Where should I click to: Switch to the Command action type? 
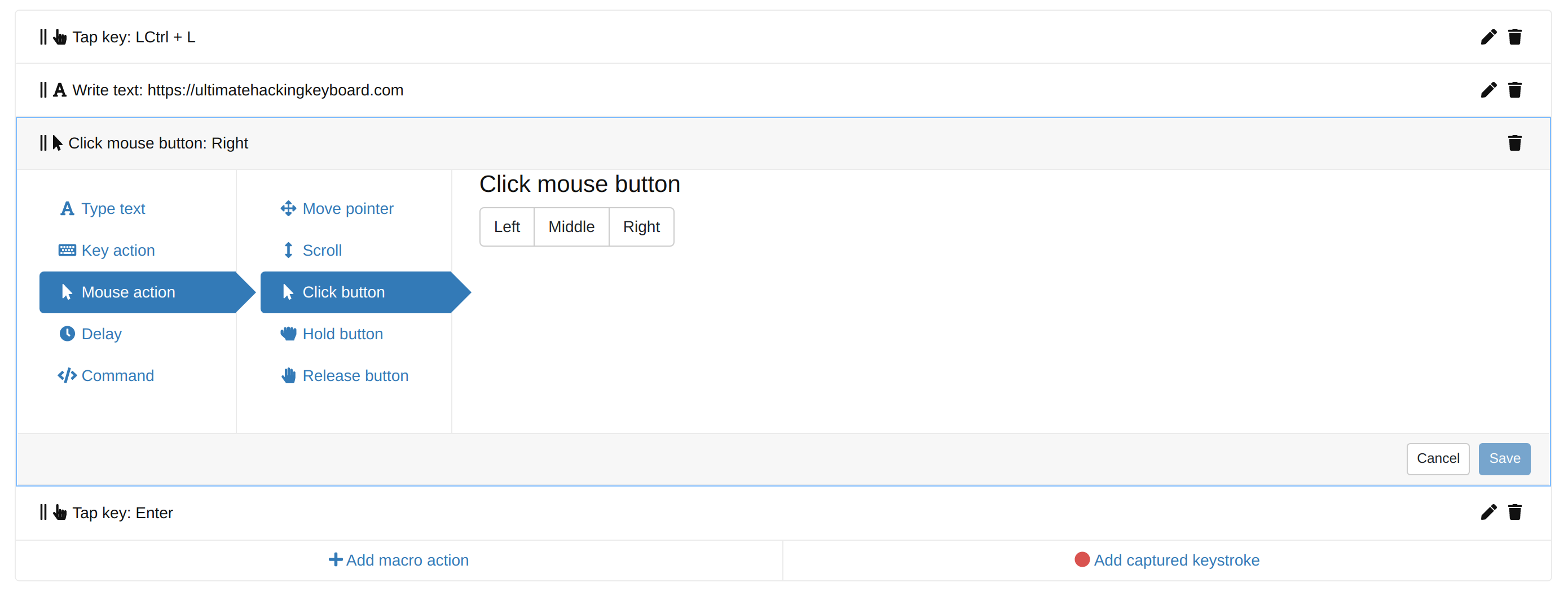coord(117,375)
